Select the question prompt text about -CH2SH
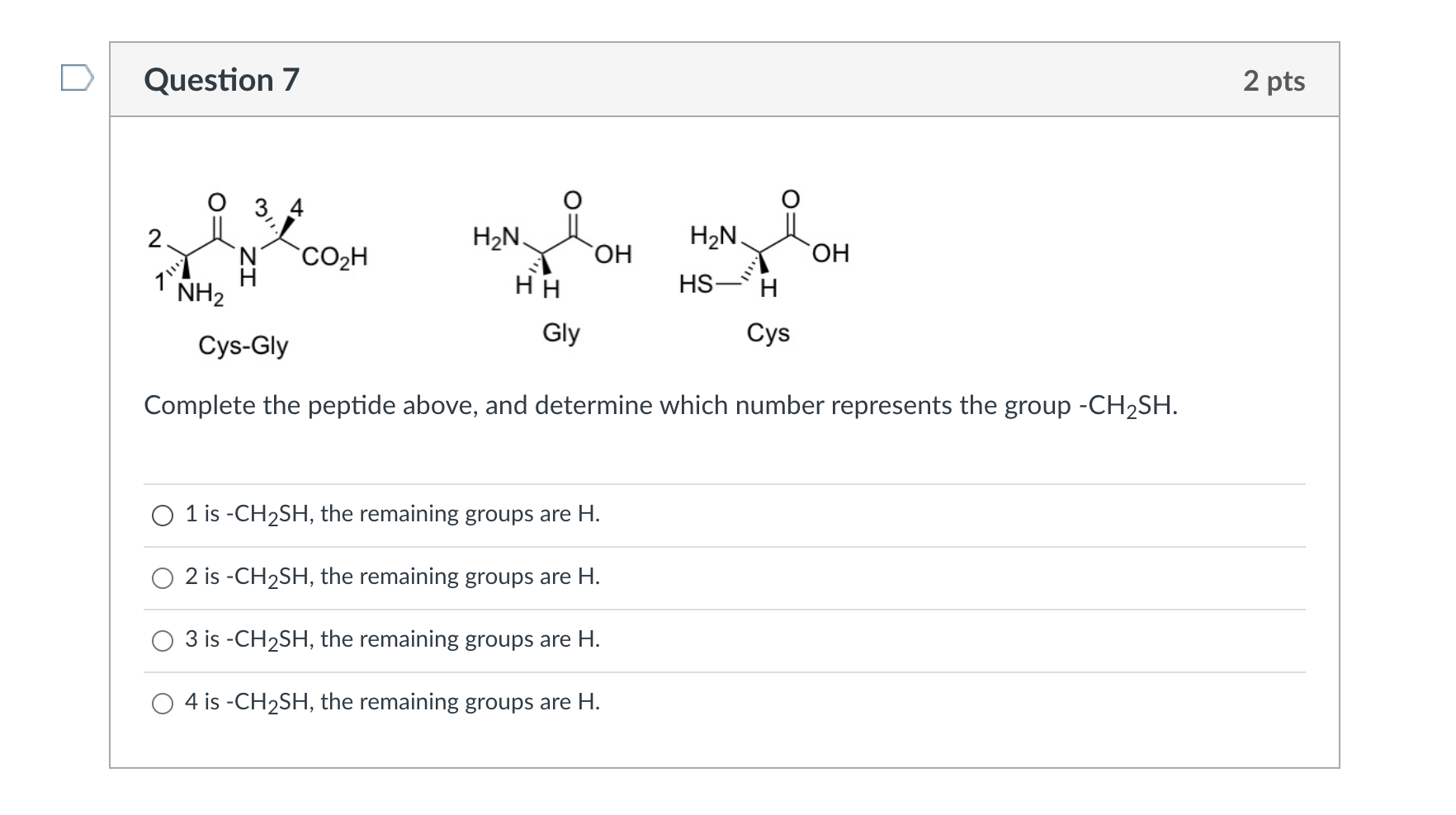Viewport: 1456px width, 815px height. point(660,405)
